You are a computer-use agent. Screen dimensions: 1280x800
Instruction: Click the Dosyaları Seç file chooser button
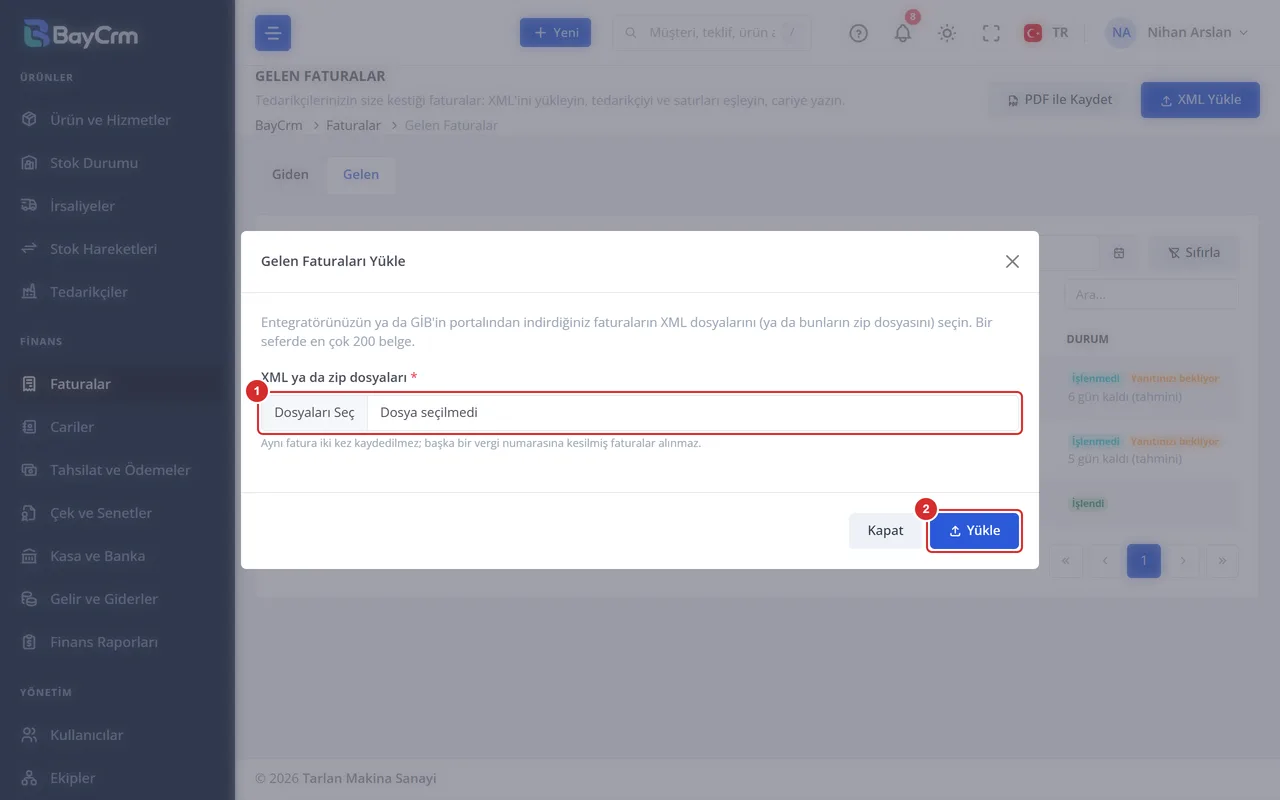click(x=315, y=412)
